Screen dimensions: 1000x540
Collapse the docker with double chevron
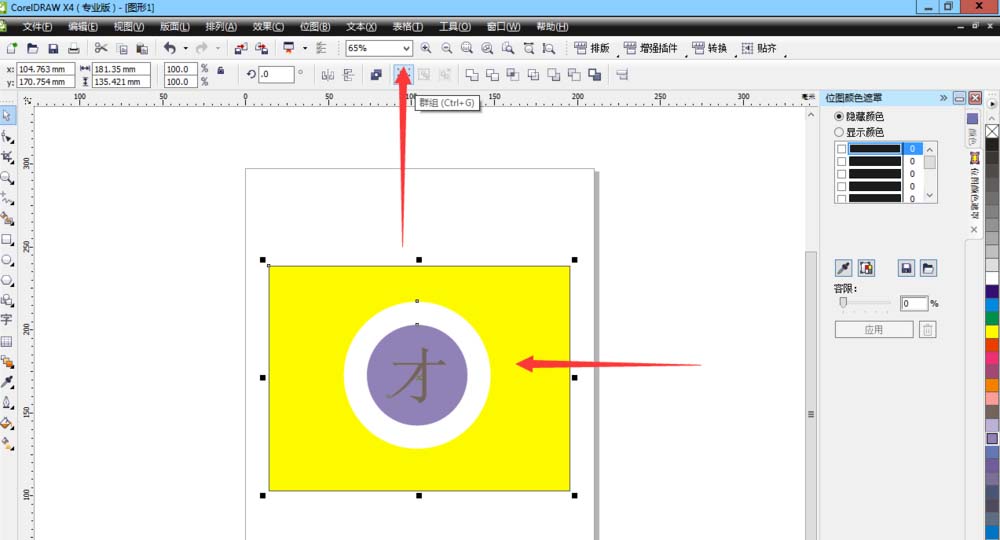tap(943, 98)
